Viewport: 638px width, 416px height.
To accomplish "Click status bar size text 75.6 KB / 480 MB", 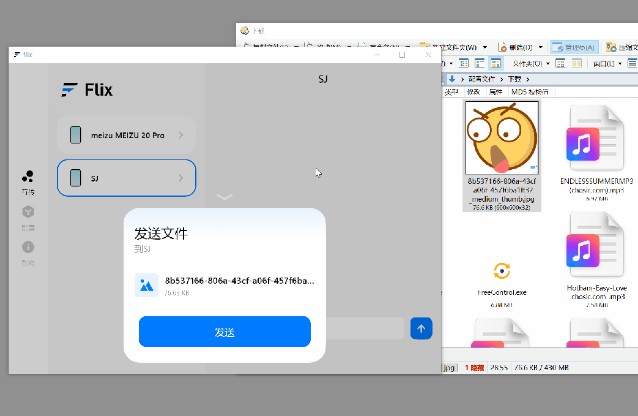I will pyautogui.click(x=541, y=368).
